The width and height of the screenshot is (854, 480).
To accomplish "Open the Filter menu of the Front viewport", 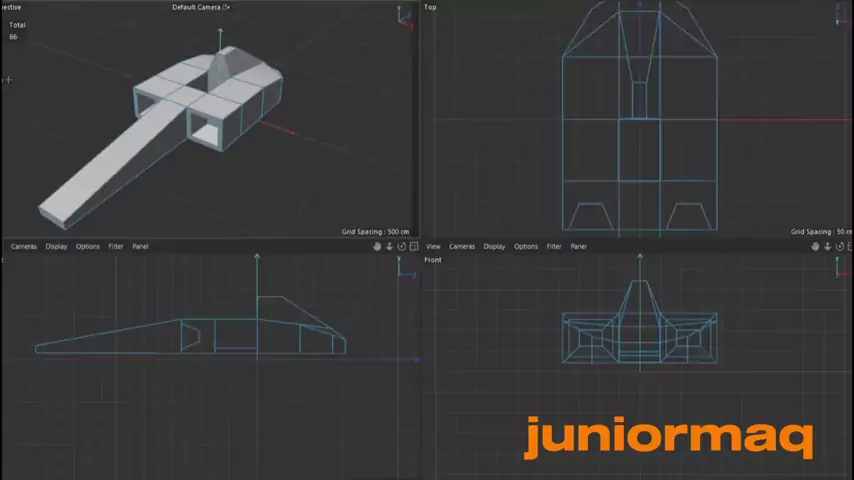I will [554, 246].
